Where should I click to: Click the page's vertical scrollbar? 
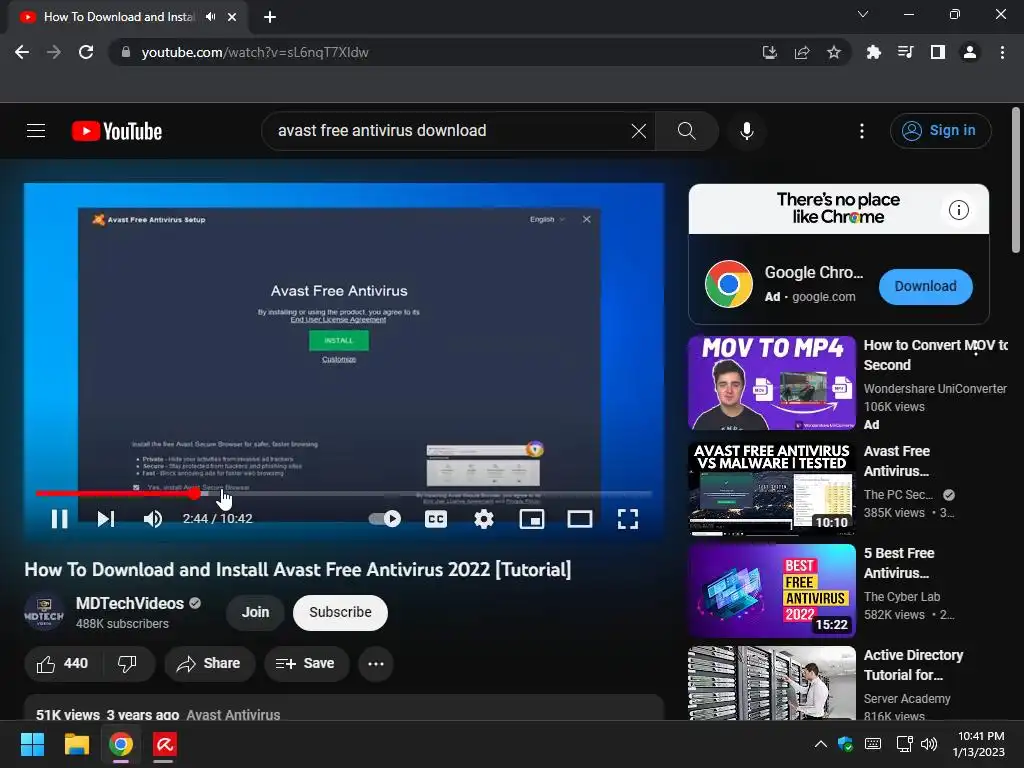click(1016, 180)
